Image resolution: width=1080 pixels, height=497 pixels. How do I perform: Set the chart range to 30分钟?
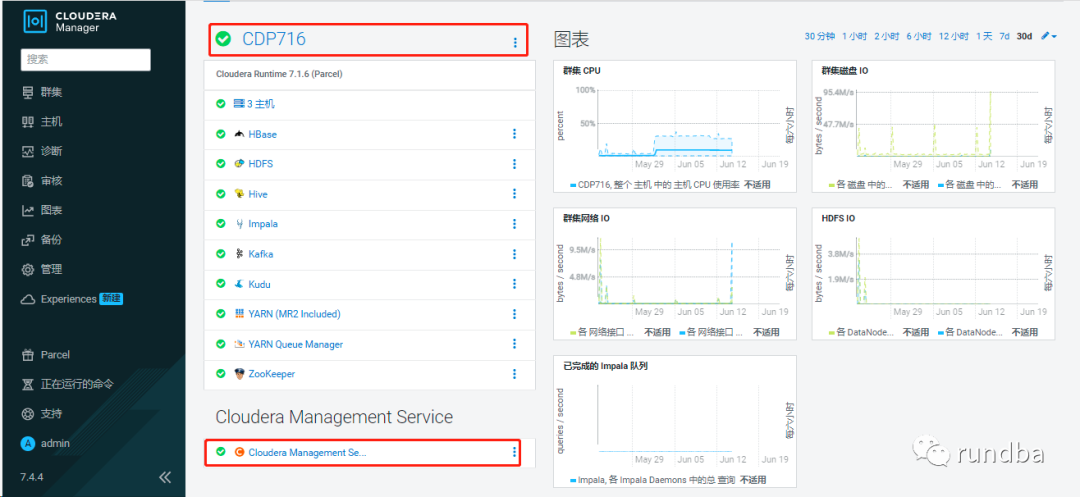(x=820, y=36)
